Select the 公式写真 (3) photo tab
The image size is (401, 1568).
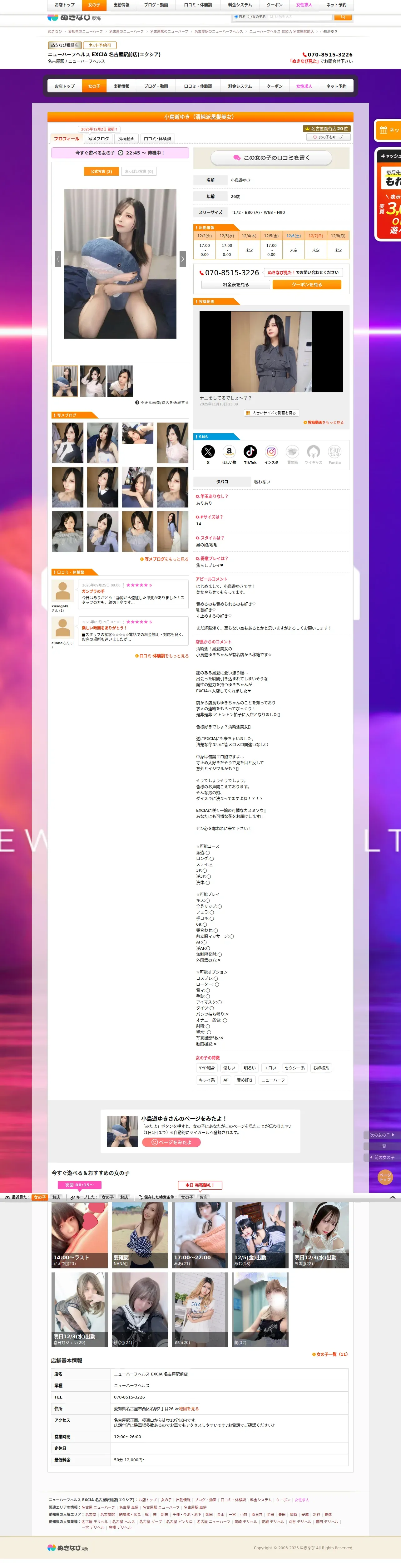[101, 172]
